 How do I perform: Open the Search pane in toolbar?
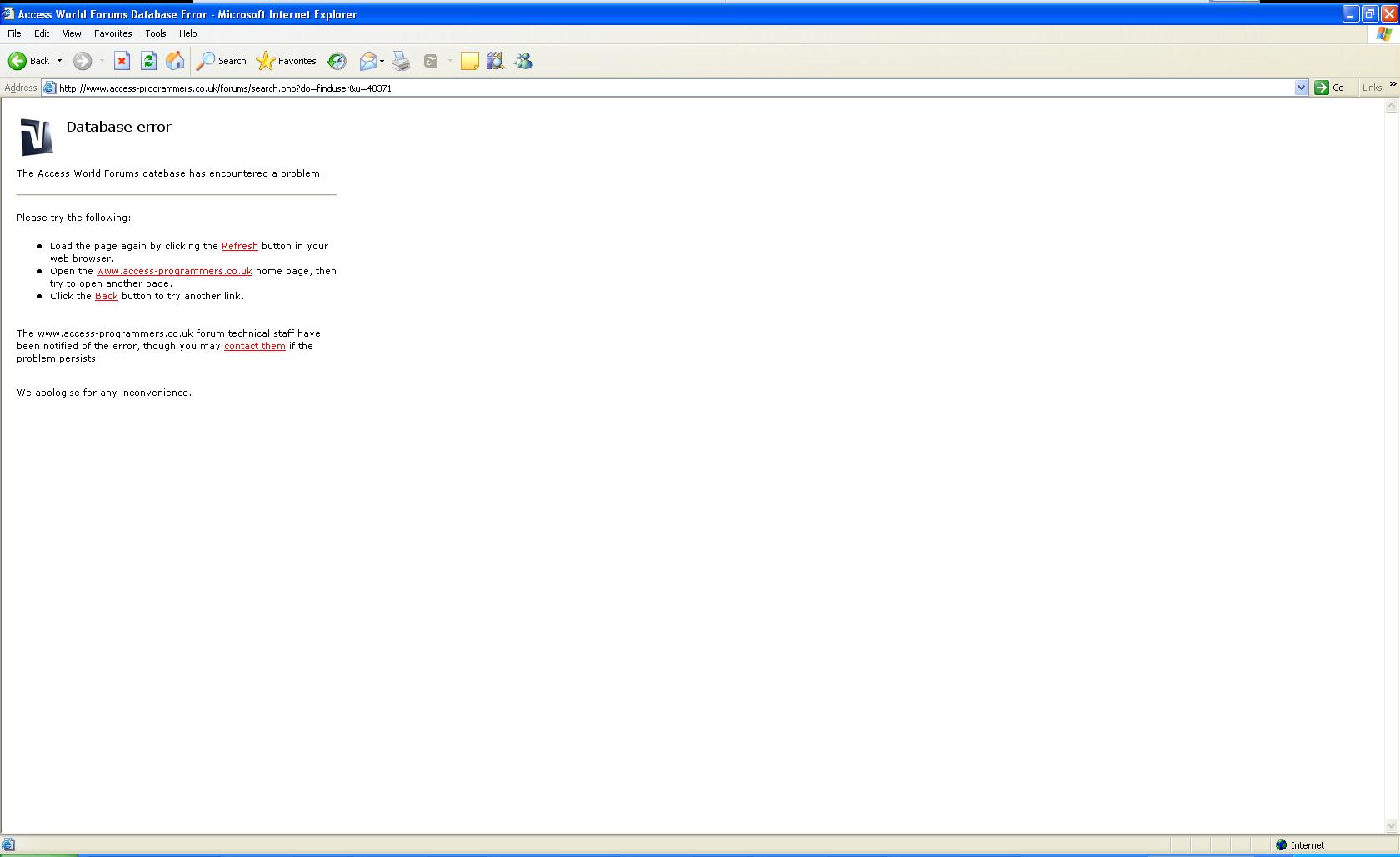[222, 61]
